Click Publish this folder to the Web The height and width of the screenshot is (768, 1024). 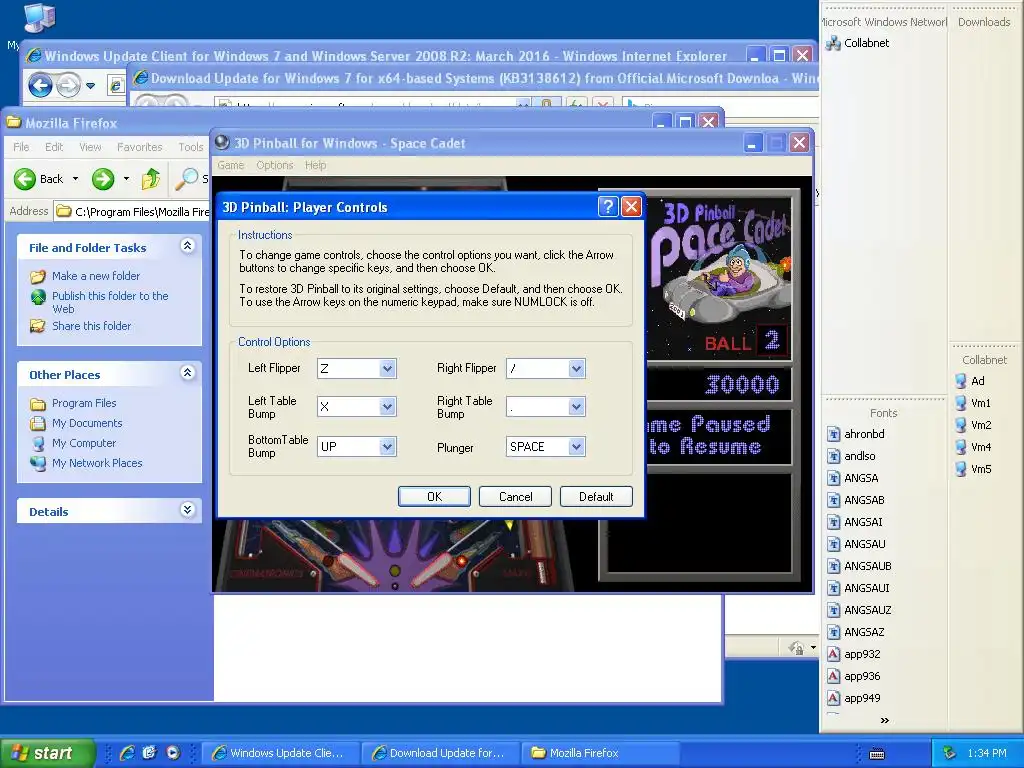110,302
